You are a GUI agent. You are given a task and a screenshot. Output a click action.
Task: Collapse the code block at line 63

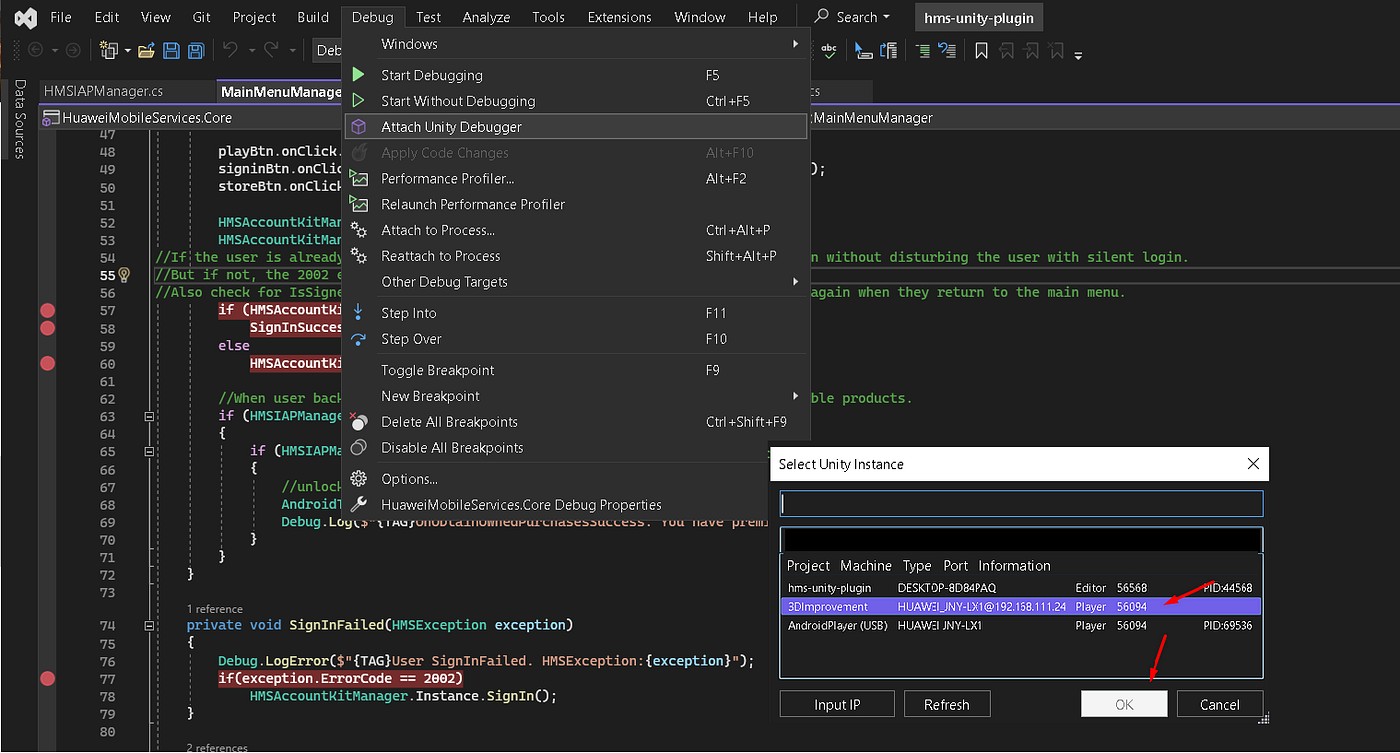[x=149, y=416]
